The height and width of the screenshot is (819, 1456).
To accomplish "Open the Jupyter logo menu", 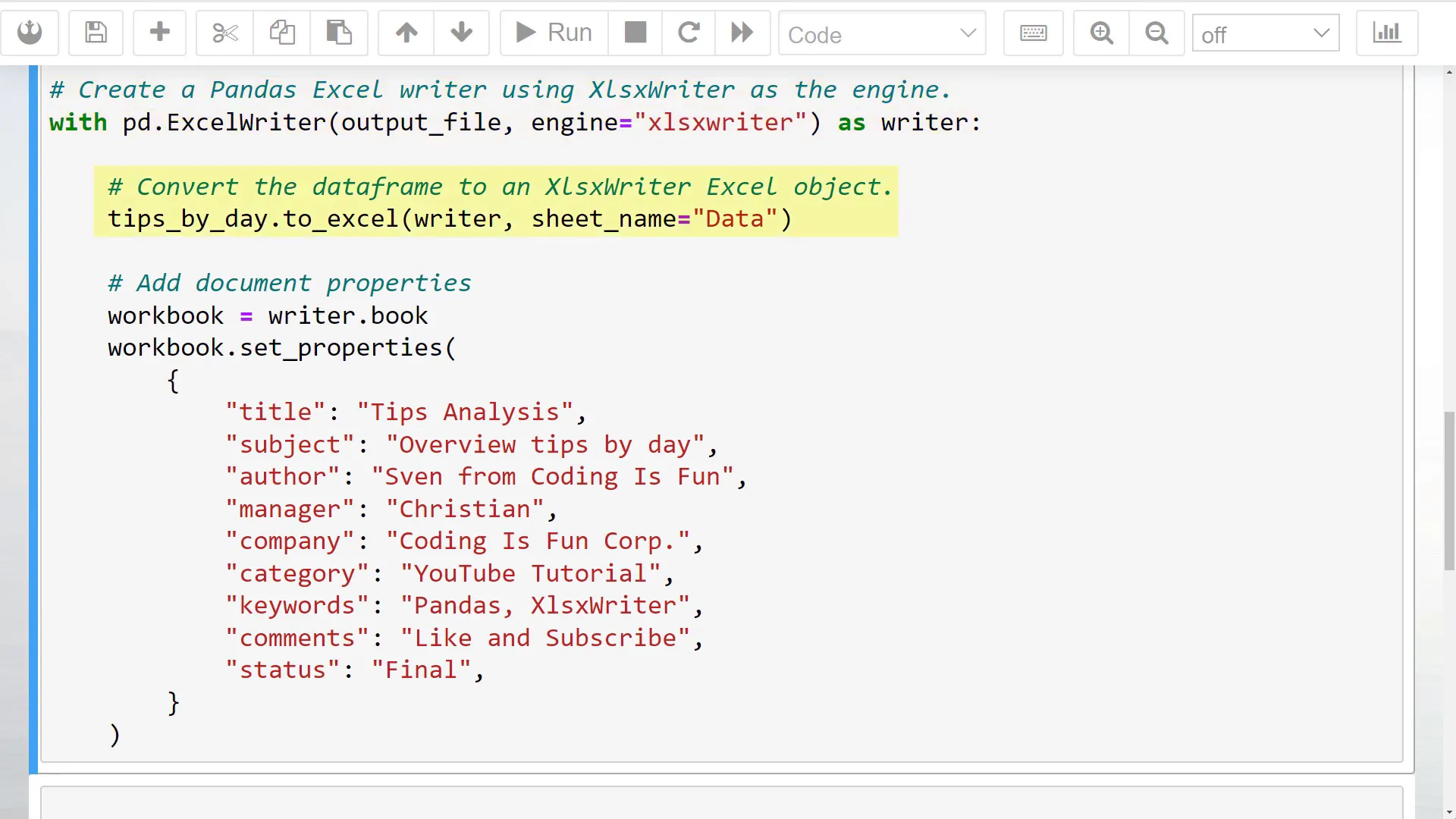I will click(x=30, y=33).
